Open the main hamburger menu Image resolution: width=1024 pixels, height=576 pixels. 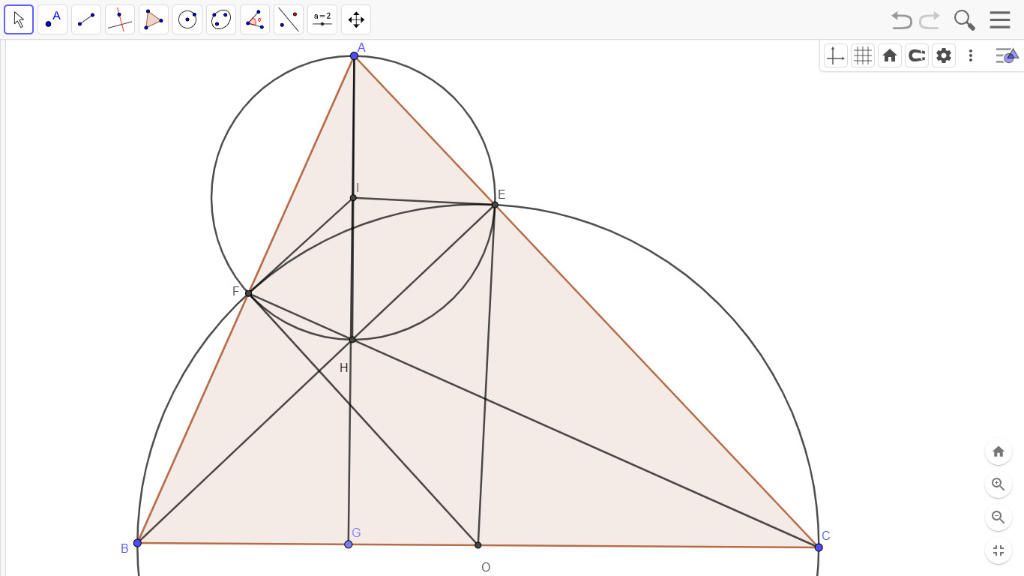click(x=1000, y=20)
